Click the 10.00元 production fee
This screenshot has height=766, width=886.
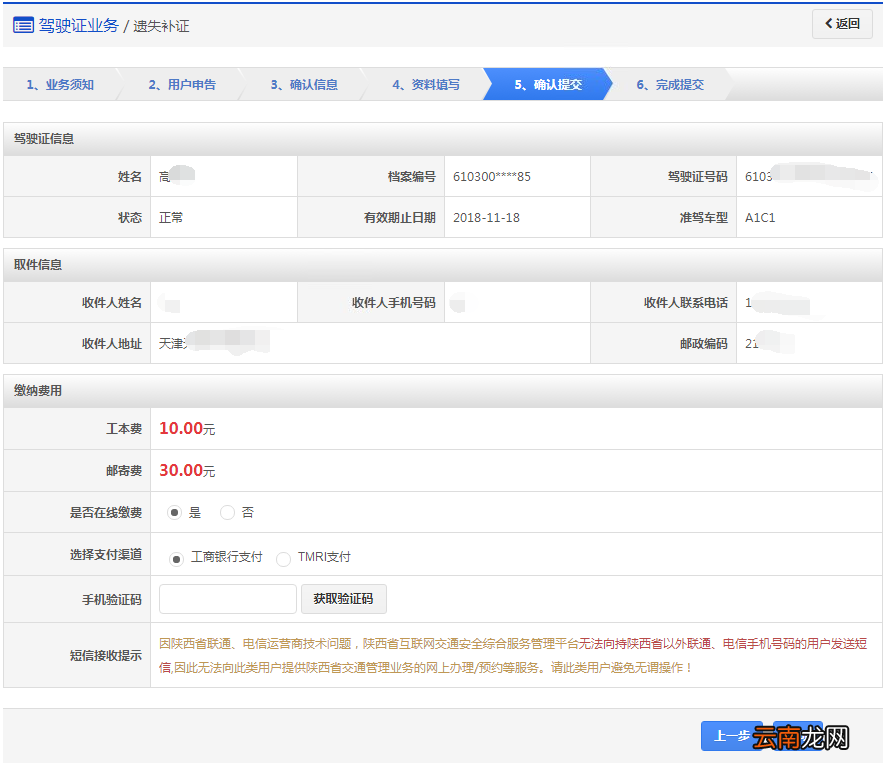(x=187, y=429)
